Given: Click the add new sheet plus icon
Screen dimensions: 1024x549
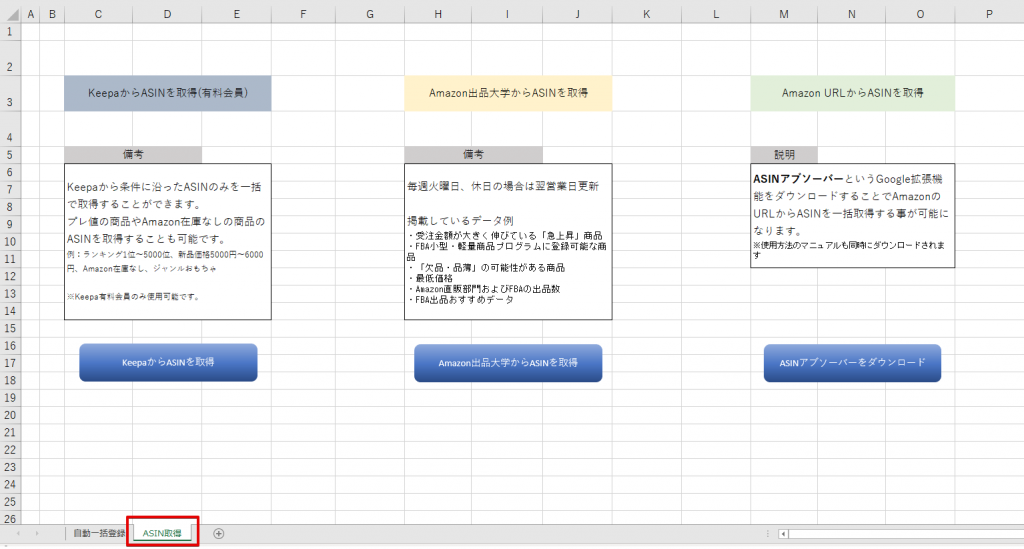Looking at the screenshot, I should (x=218, y=533).
